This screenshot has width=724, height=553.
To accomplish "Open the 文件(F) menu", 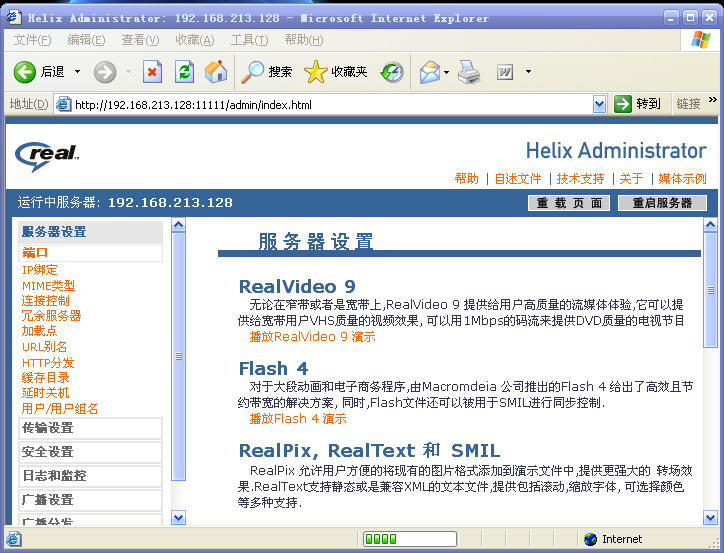I will 32,40.
